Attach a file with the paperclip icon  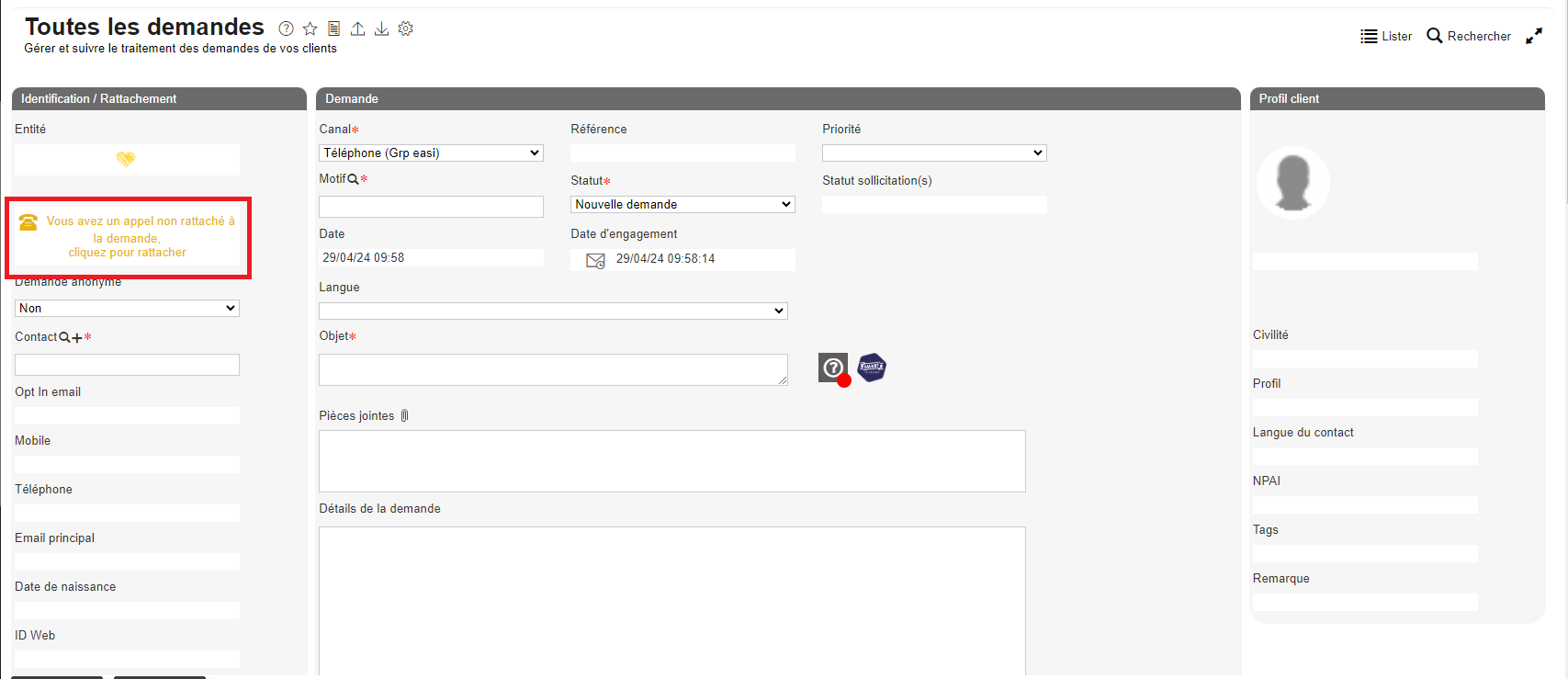(404, 416)
